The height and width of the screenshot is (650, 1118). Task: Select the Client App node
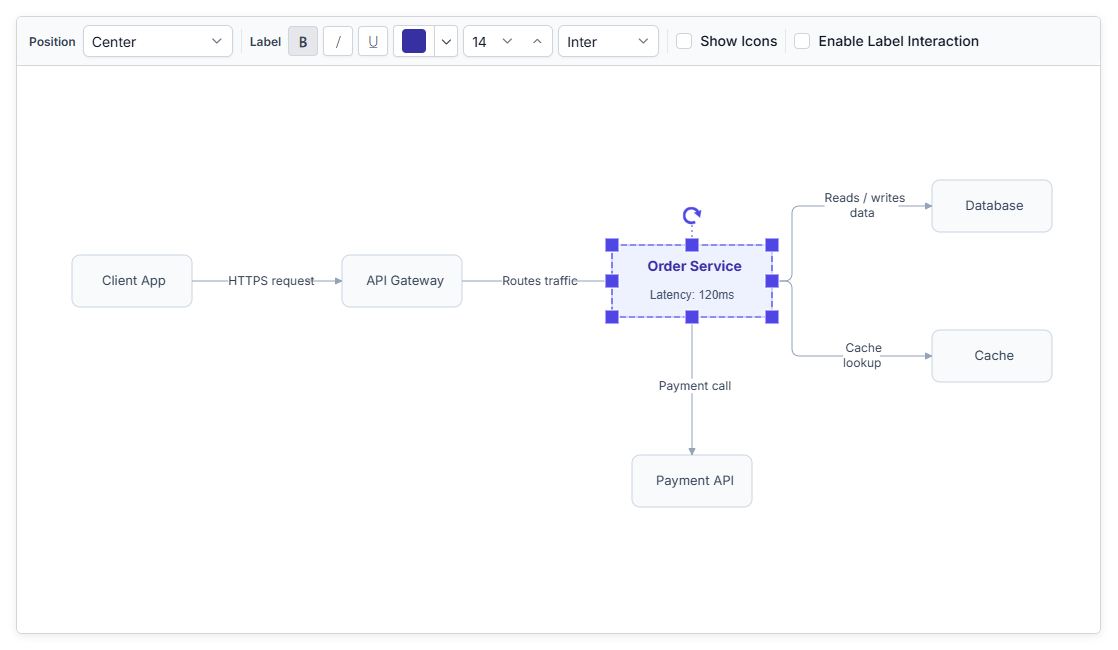point(132,281)
